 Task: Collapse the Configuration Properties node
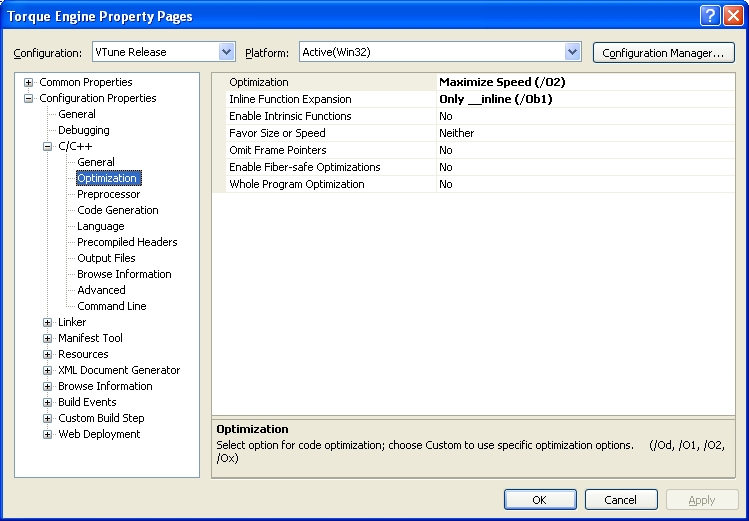(x=29, y=98)
